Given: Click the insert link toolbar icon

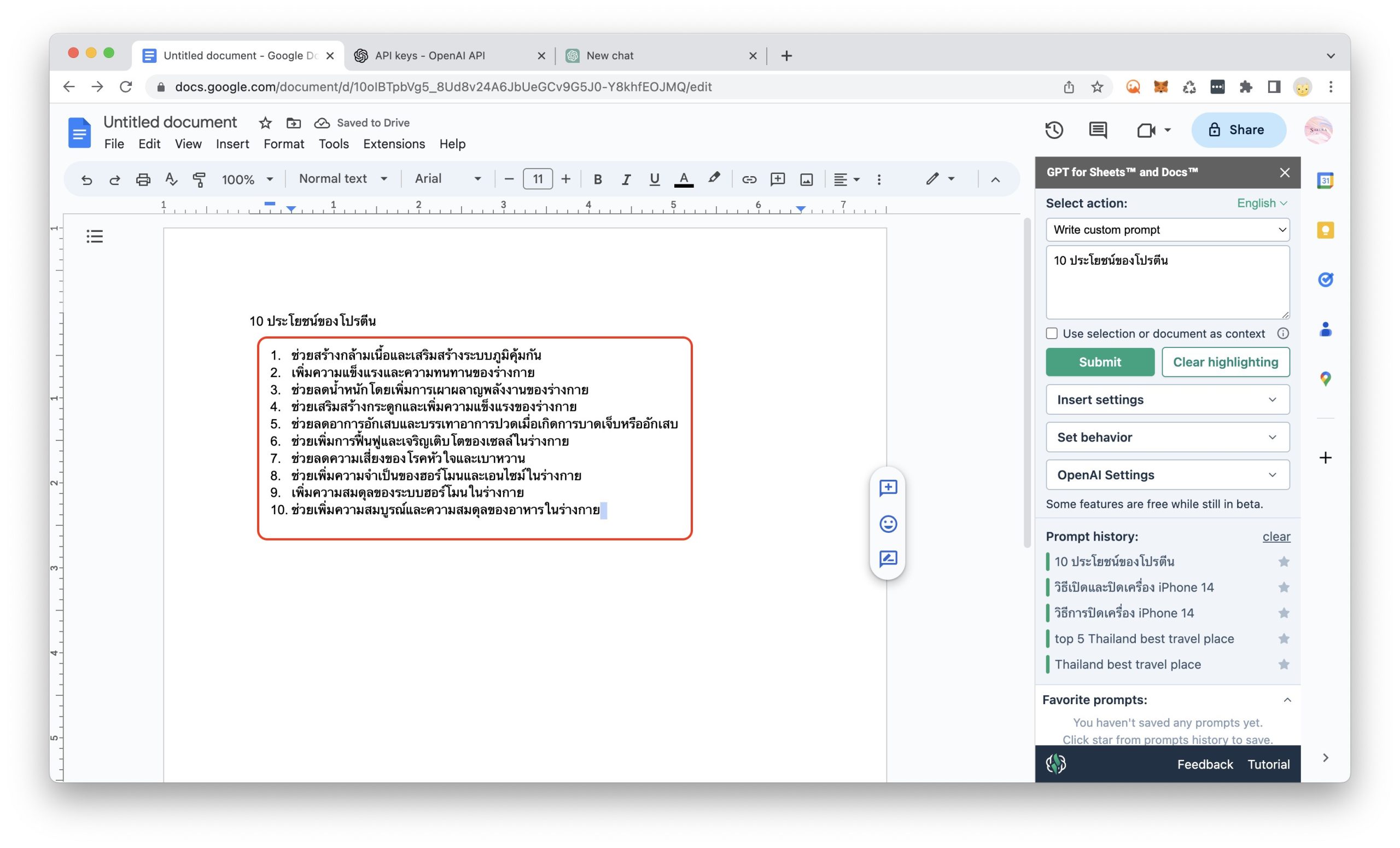Looking at the screenshot, I should [x=749, y=179].
